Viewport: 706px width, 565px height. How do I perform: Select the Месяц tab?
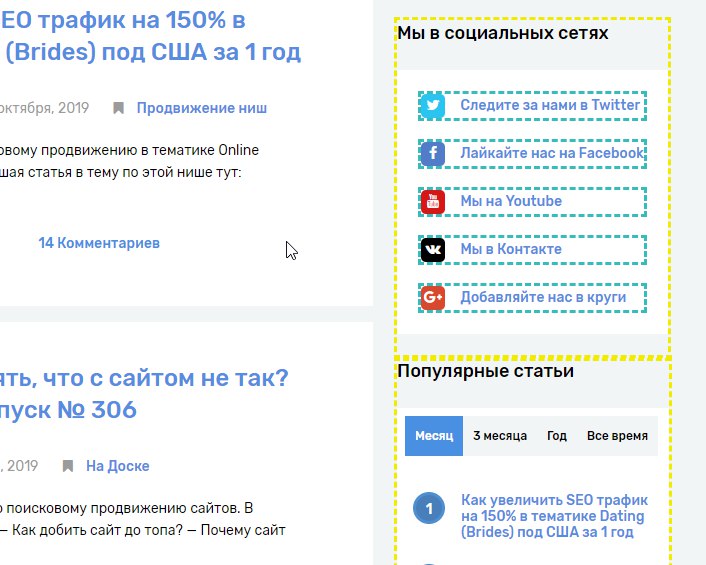[x=434, y=436]
